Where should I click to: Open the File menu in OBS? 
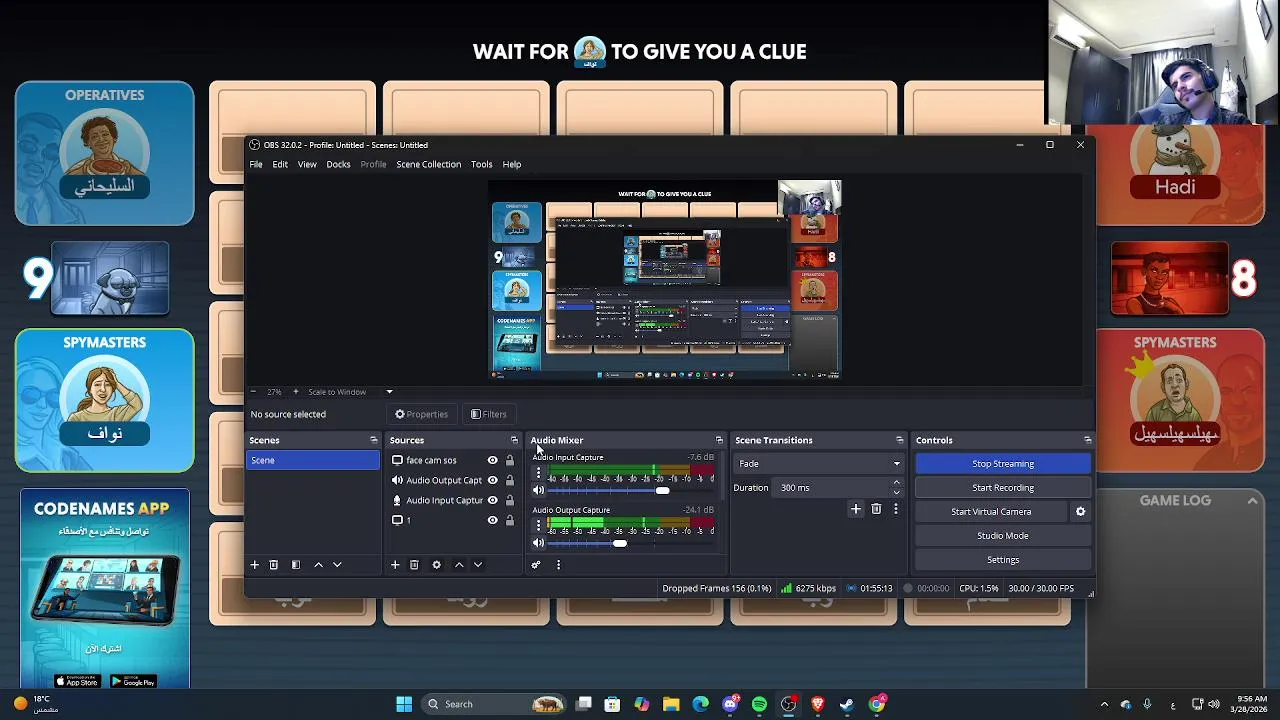(256, 164)
